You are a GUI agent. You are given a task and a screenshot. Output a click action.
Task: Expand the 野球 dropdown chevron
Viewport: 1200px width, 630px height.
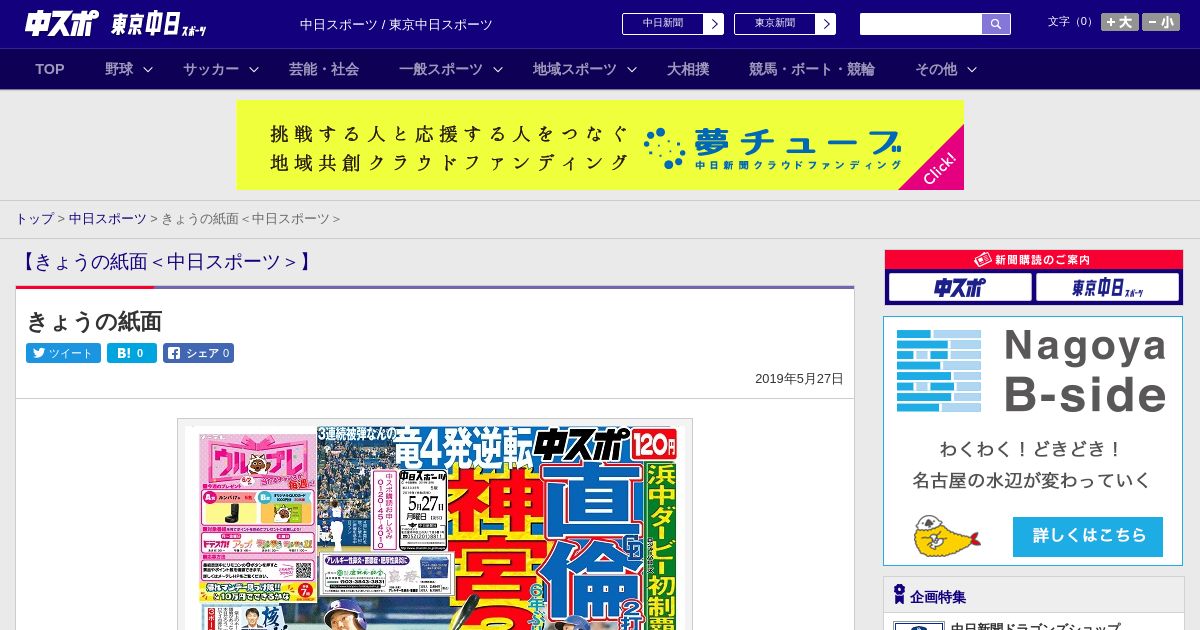tap(148, 69)
